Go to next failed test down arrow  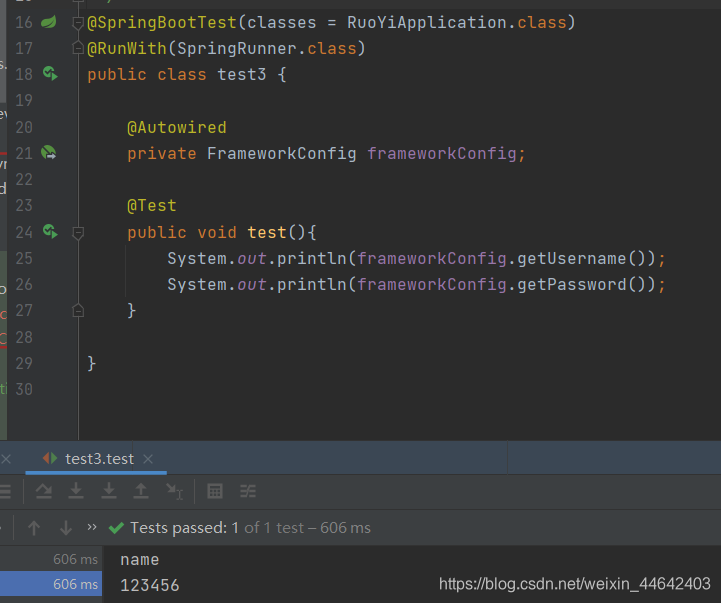66,528
